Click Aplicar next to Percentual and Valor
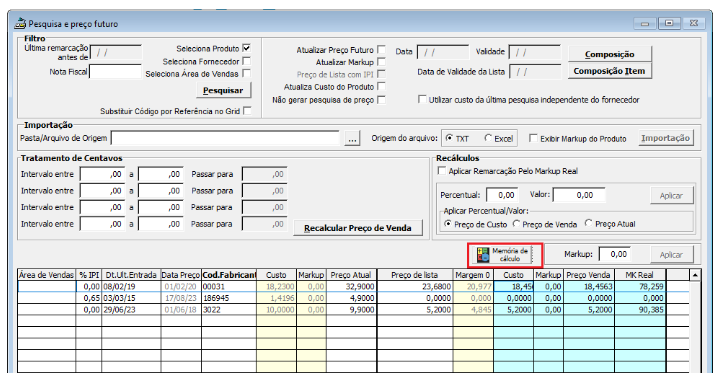The width and height of the screenshot is (721, 388). pyautogui.click(x=671, y=195)
